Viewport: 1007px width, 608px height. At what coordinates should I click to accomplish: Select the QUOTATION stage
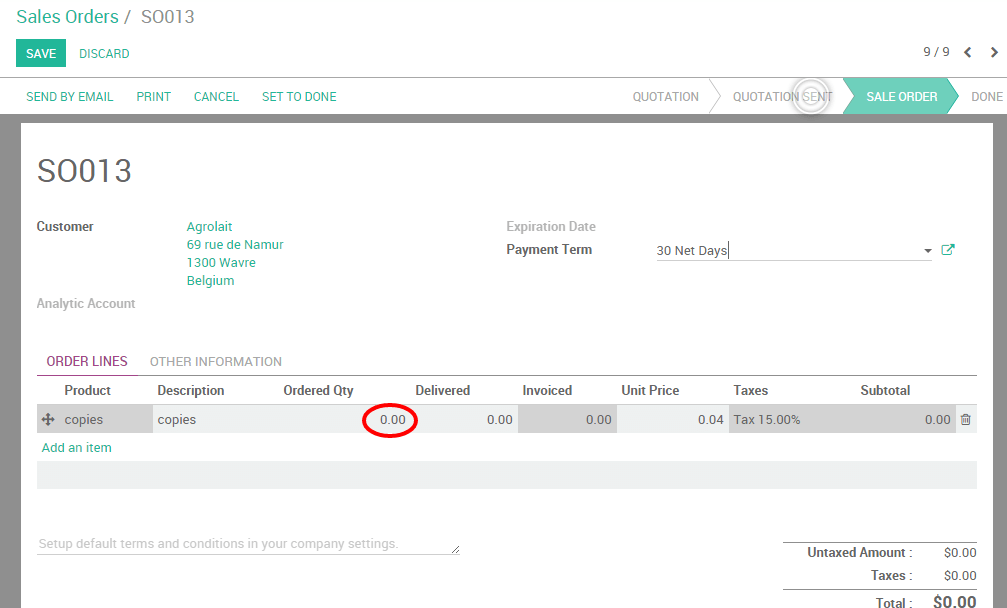[x=665, y=96]
